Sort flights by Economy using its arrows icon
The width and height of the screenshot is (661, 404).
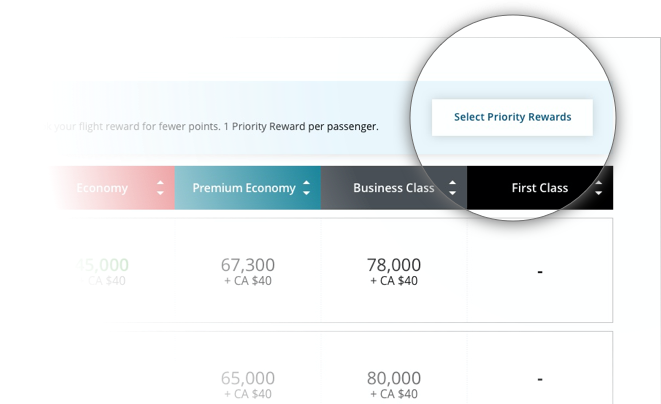point(160,188)
